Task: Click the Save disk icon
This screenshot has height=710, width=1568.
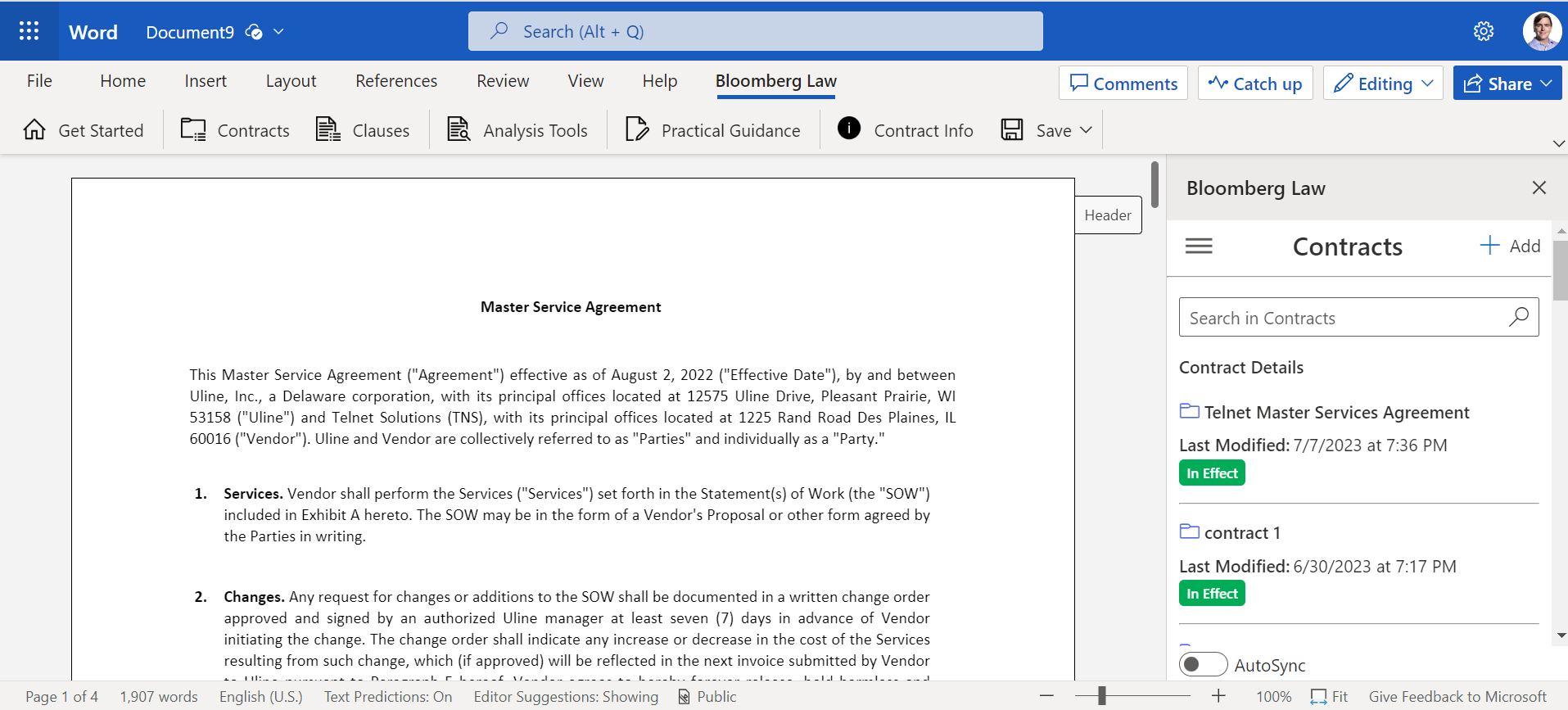Action: click(1012, 129)
